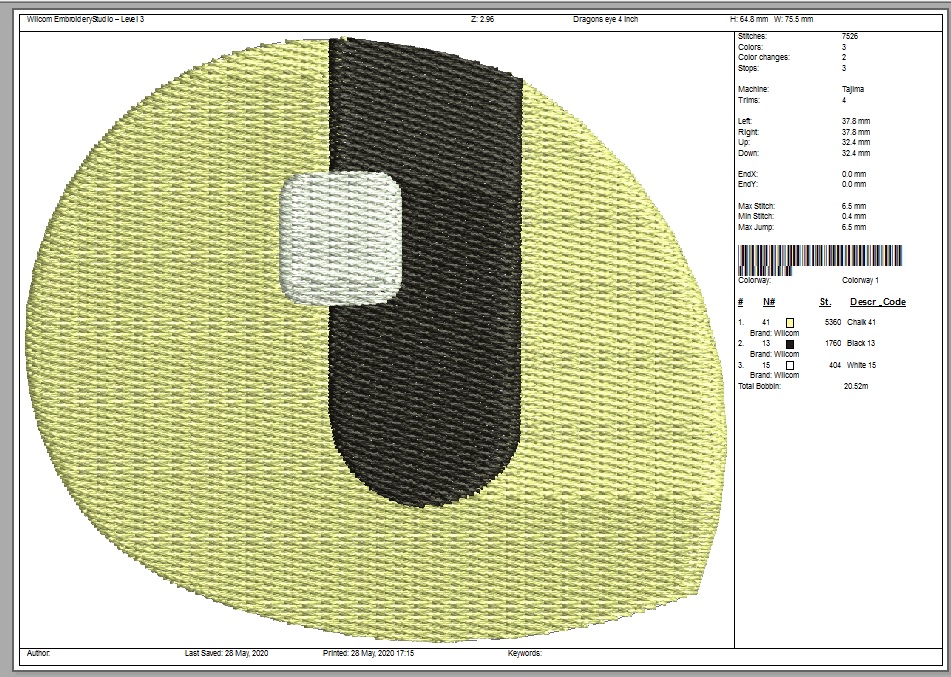Click the 'Keywords:' footer label
The height and width of the screenshot is (677, 951).
[525, 653]
